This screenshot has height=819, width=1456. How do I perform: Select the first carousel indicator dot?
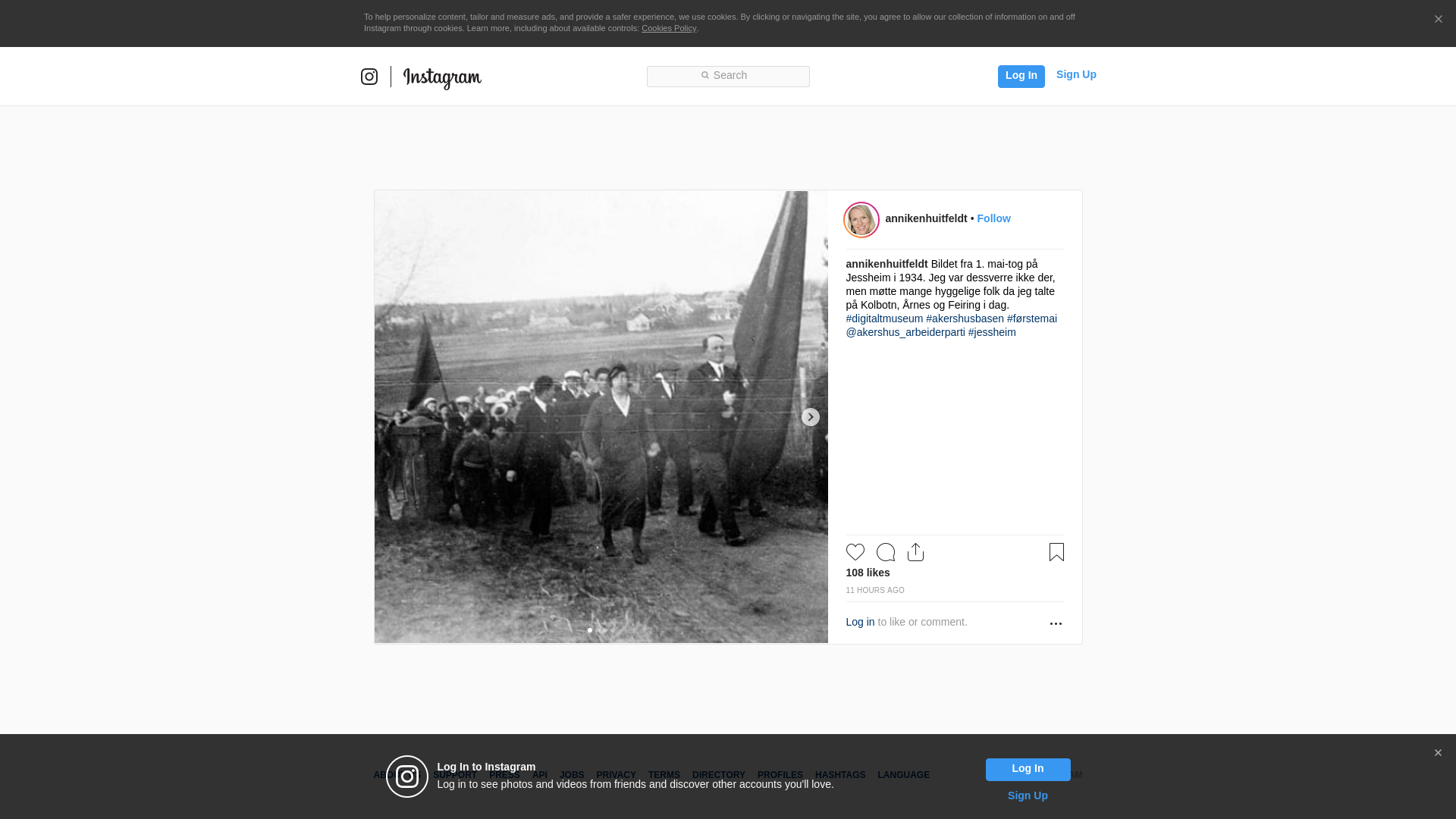click(x=590, y=630)
